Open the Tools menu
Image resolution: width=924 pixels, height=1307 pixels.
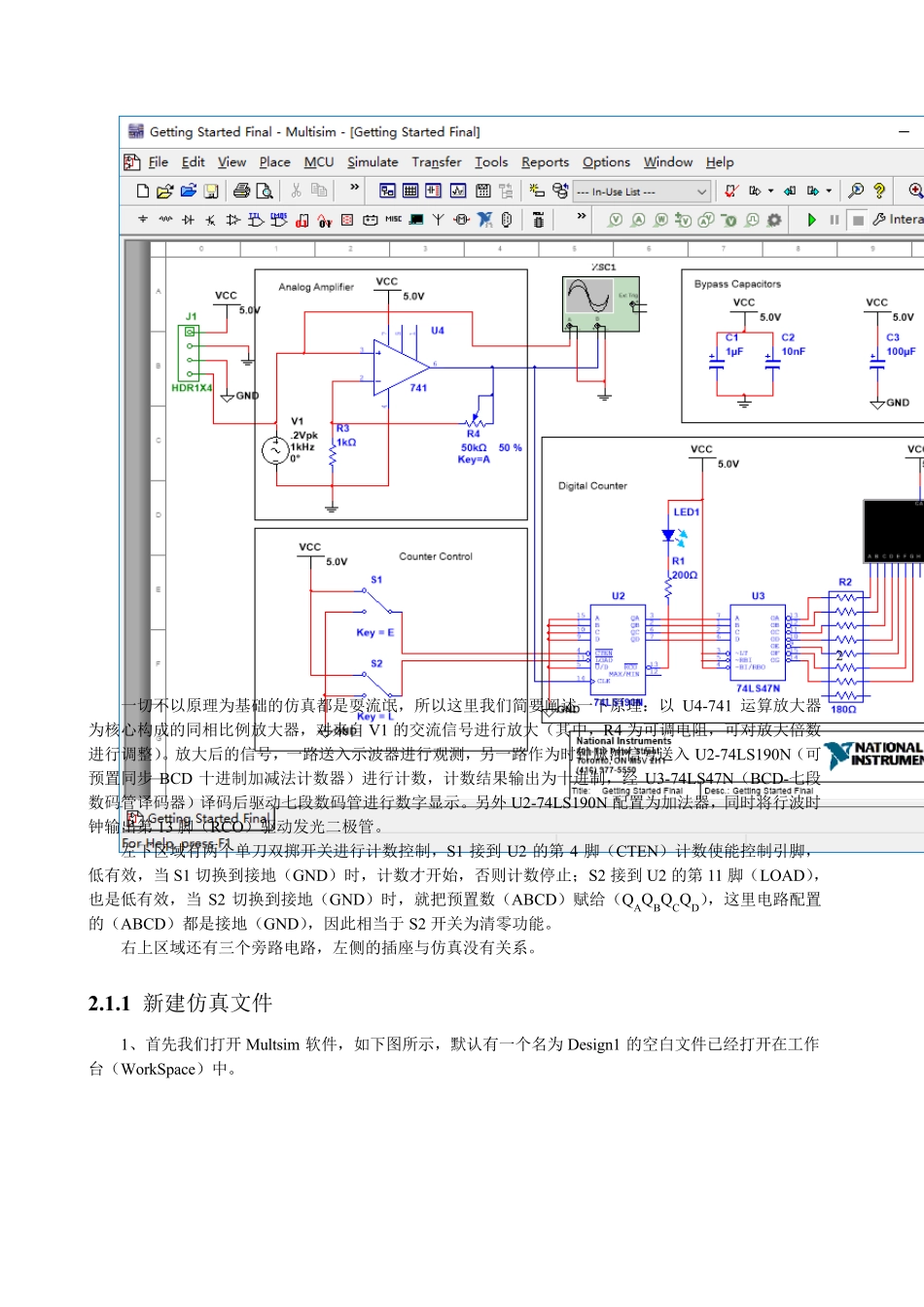coord(491,162)
